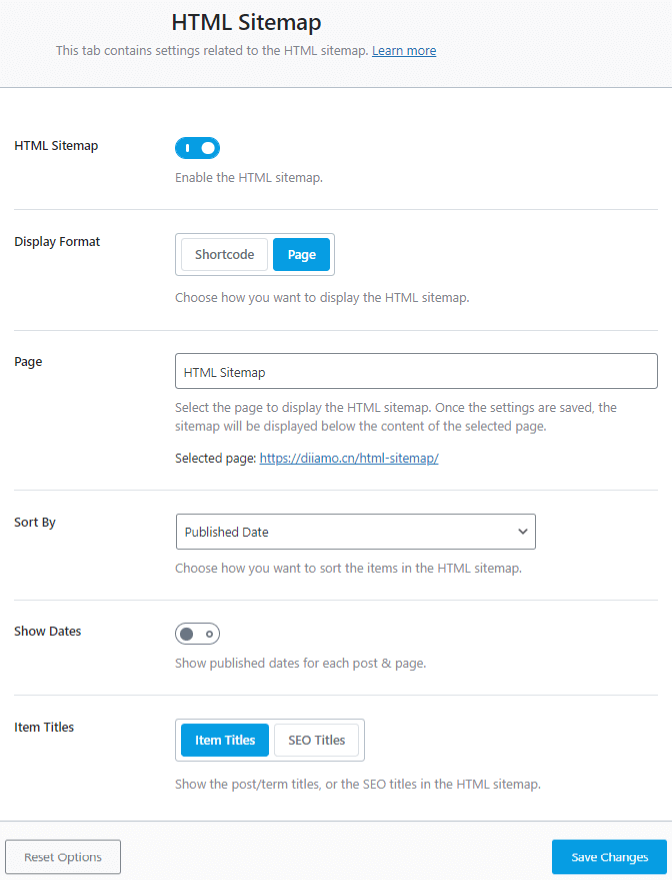The width and height of the screenshot is (672, 880).
Task: Select Shortcode display format
Action: 225,255
